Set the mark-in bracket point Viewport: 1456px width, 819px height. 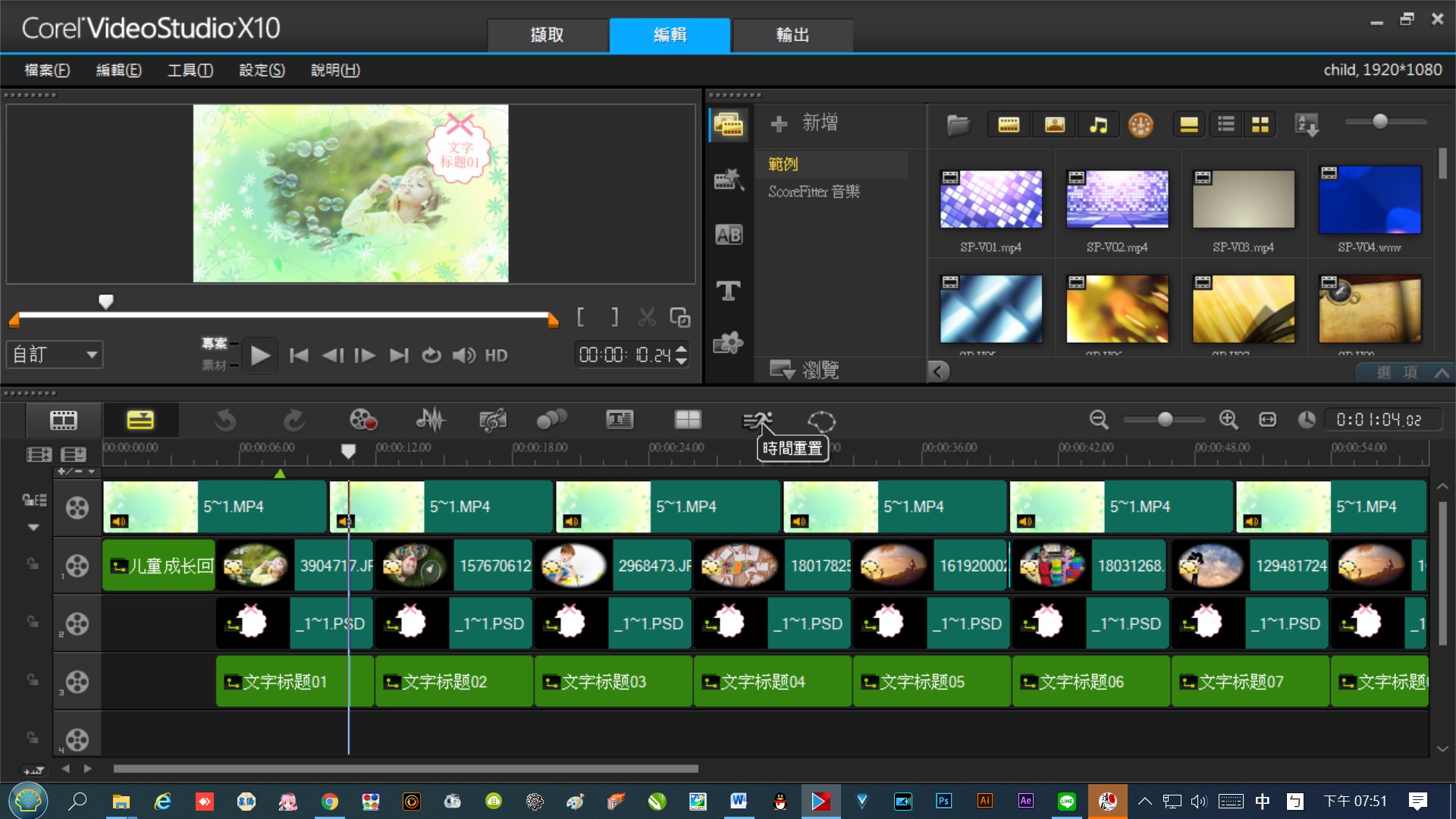point(581,317)
